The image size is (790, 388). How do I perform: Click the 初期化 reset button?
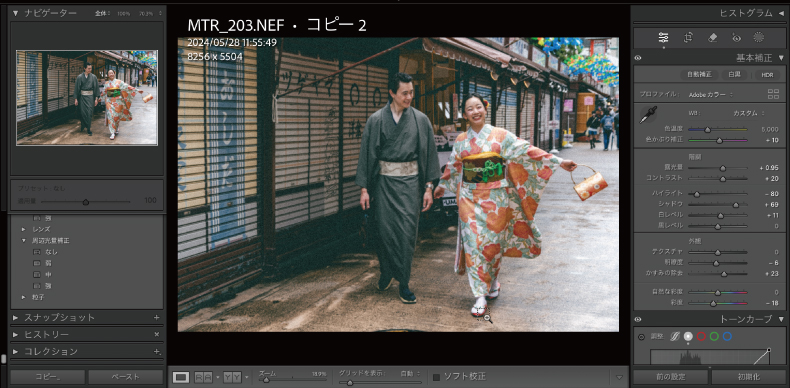point(750,377)
